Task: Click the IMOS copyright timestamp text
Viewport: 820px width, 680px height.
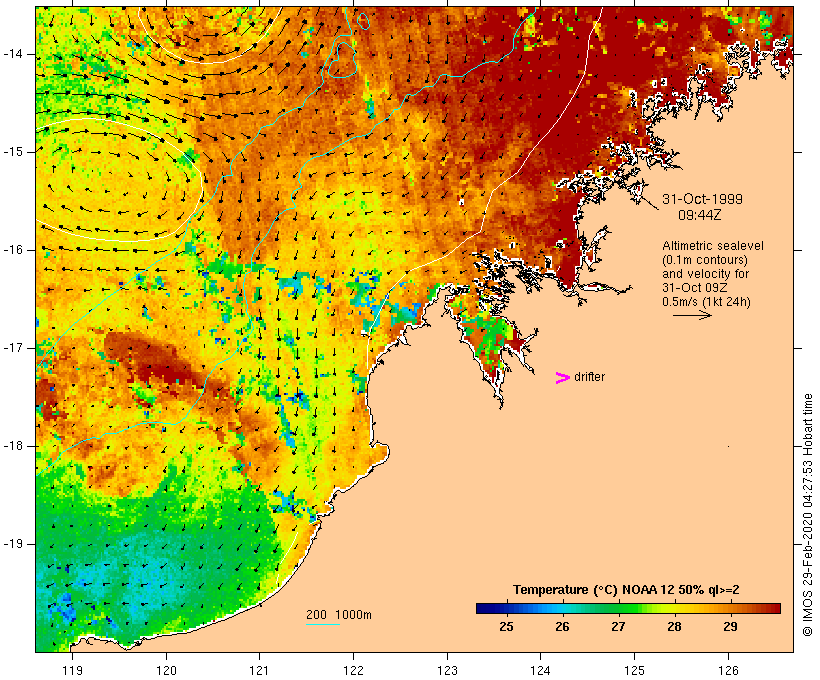Action: coord(807,515)
